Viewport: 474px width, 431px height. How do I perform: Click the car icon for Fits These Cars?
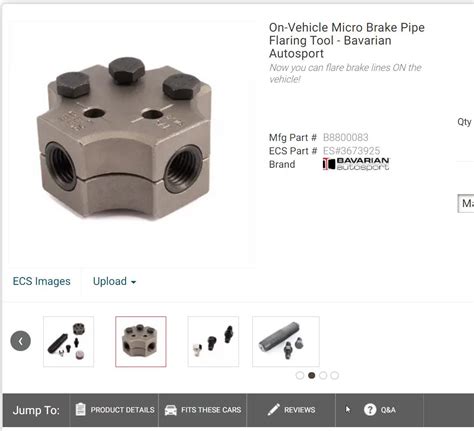[171, 410]
